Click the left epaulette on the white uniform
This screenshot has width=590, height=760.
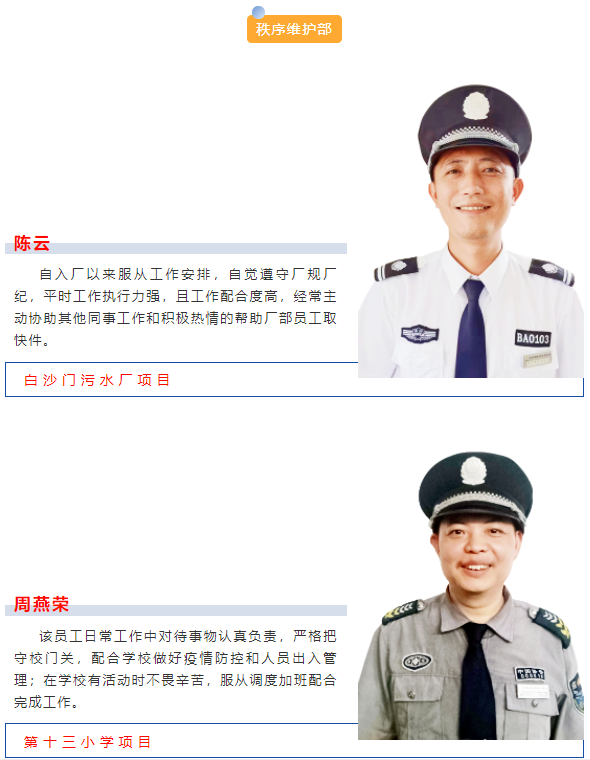point(396,269)
